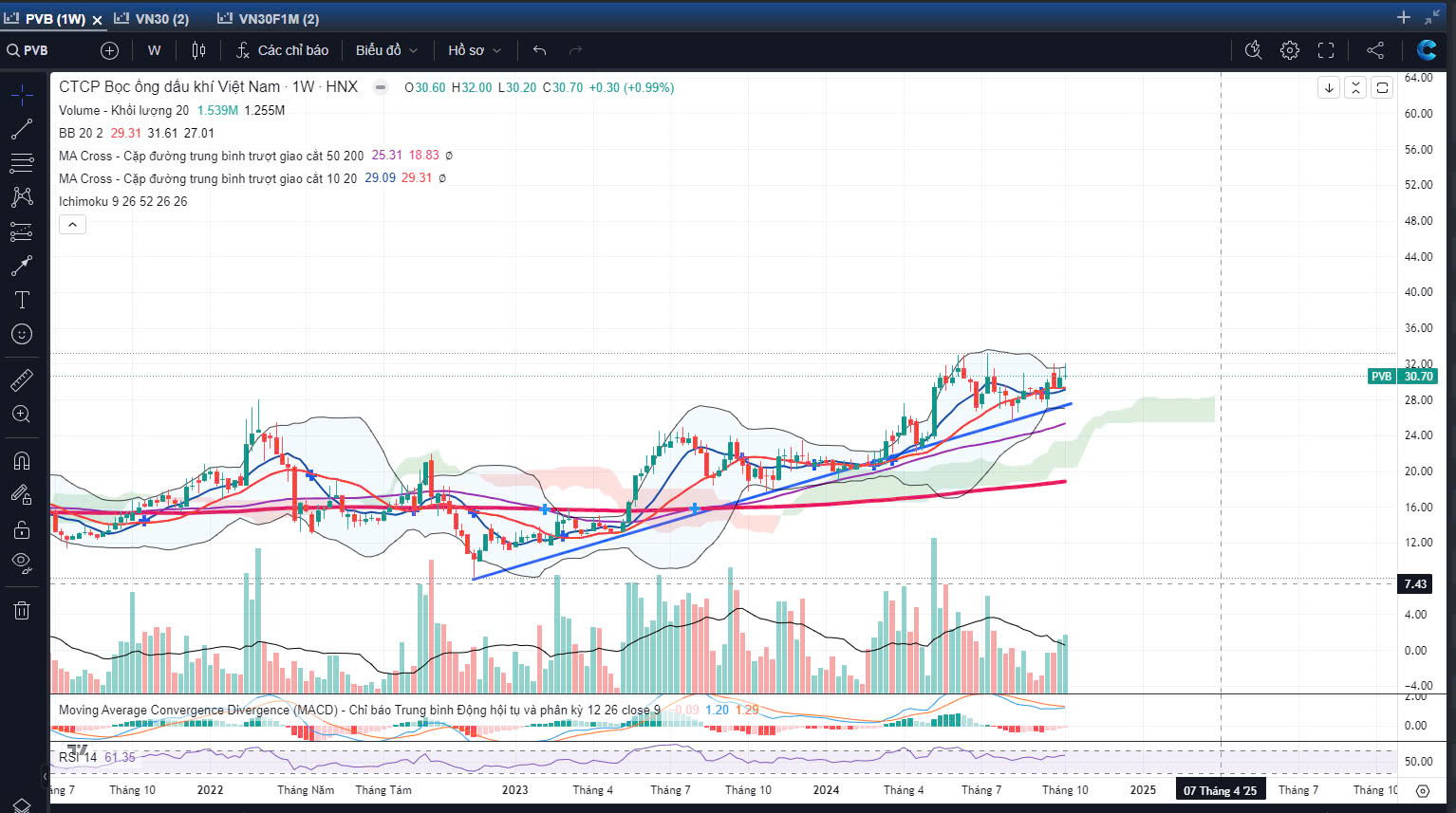1456x813 pixels.
Task: Click the PVB 30.70 price label
Action: click(x=1403, y=377)
